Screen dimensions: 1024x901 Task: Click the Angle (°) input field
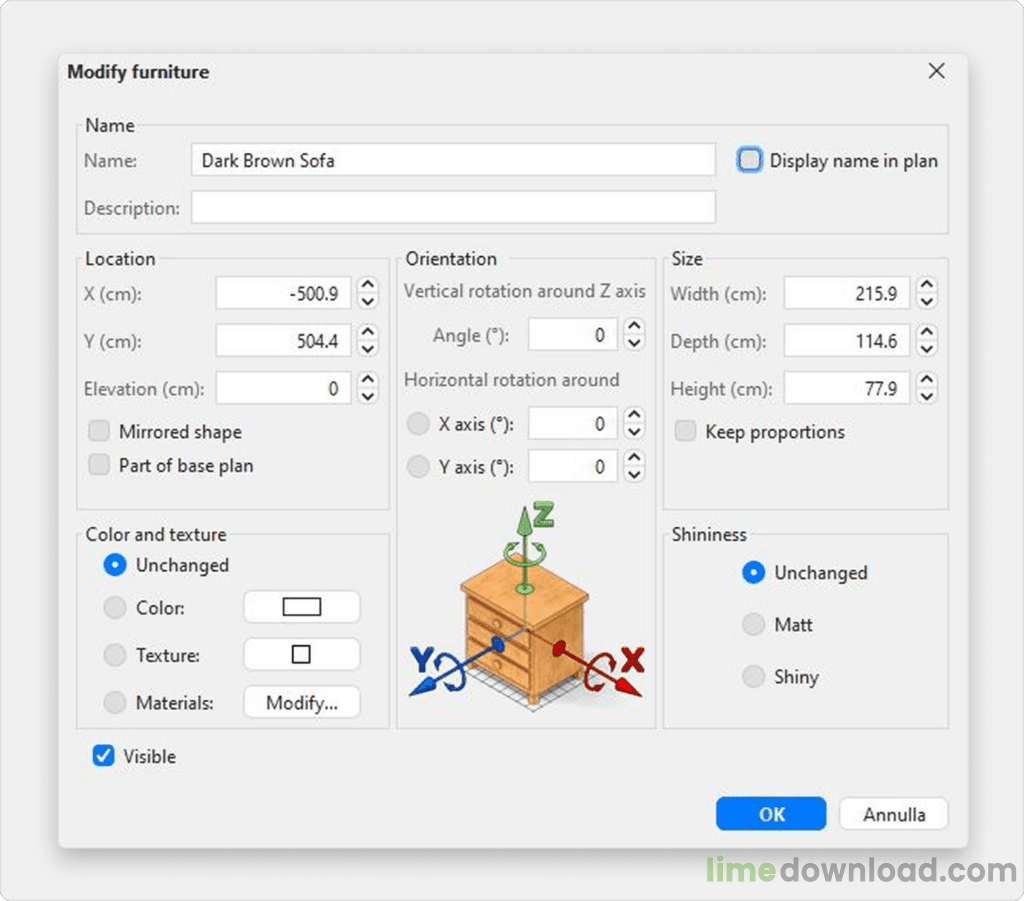[573, 334]
